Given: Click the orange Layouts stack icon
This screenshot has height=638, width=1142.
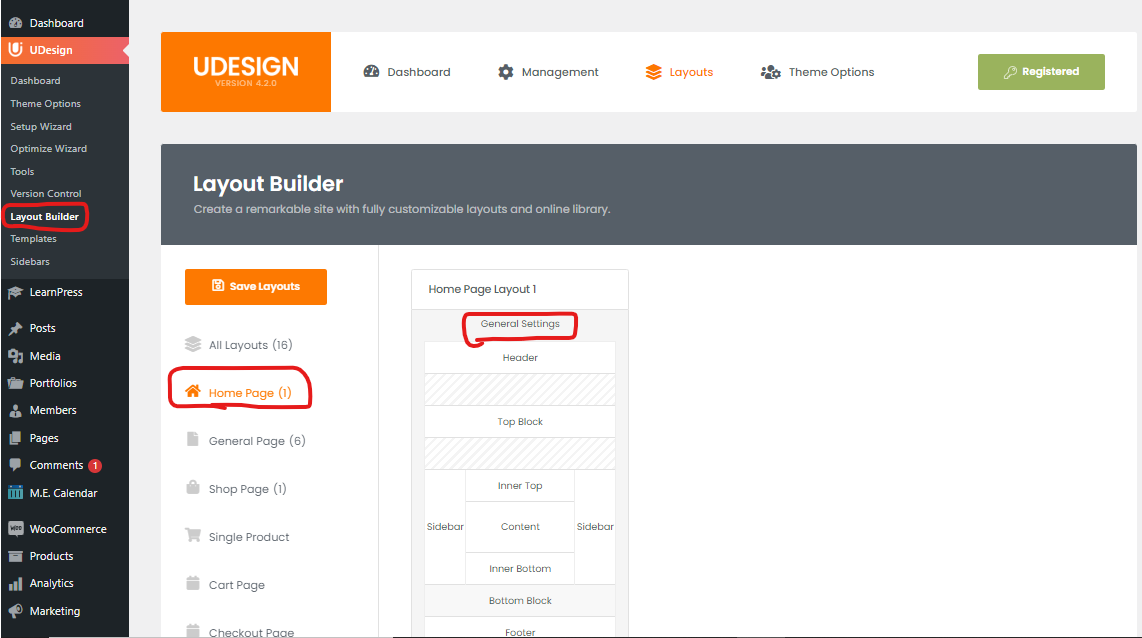Looking at the screenshot, I should click(x=653, y=71).
